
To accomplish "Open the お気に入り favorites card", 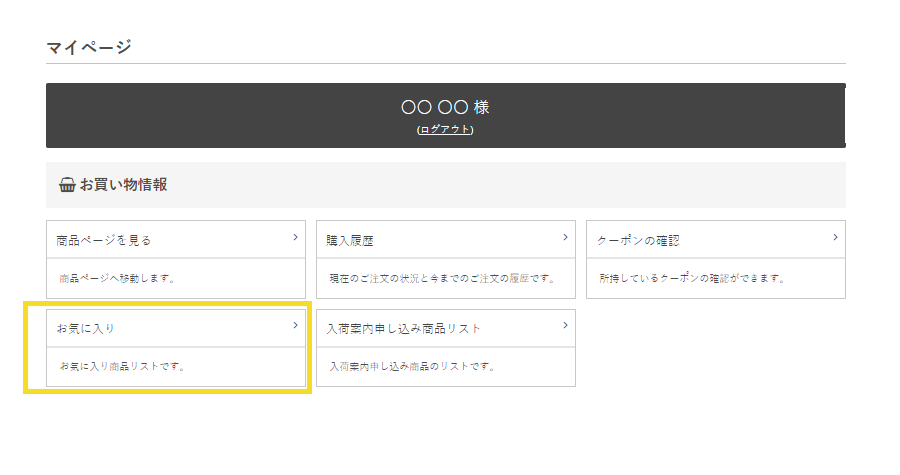I will [x=176, y=348].
